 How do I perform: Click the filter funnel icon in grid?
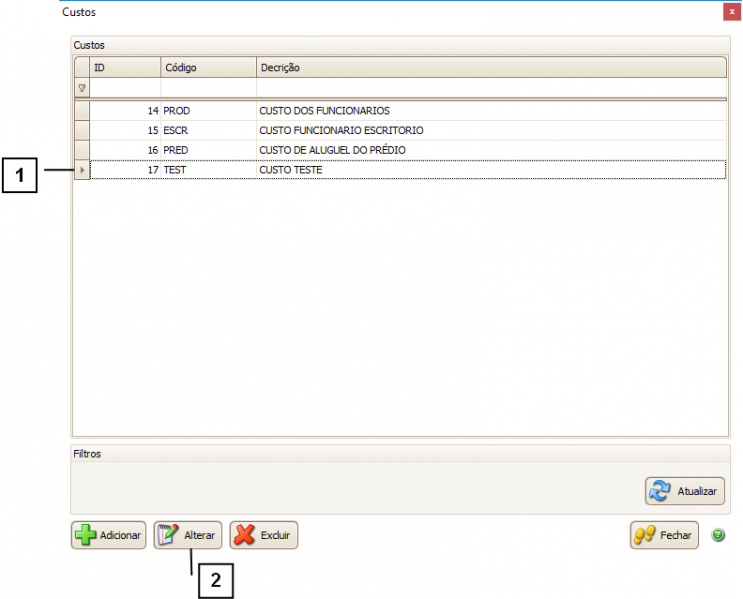click(x=82, y=88)
